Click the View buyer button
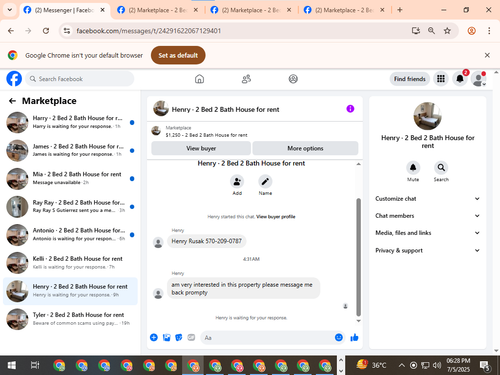500x375 pixels. [x=201, y=148]
